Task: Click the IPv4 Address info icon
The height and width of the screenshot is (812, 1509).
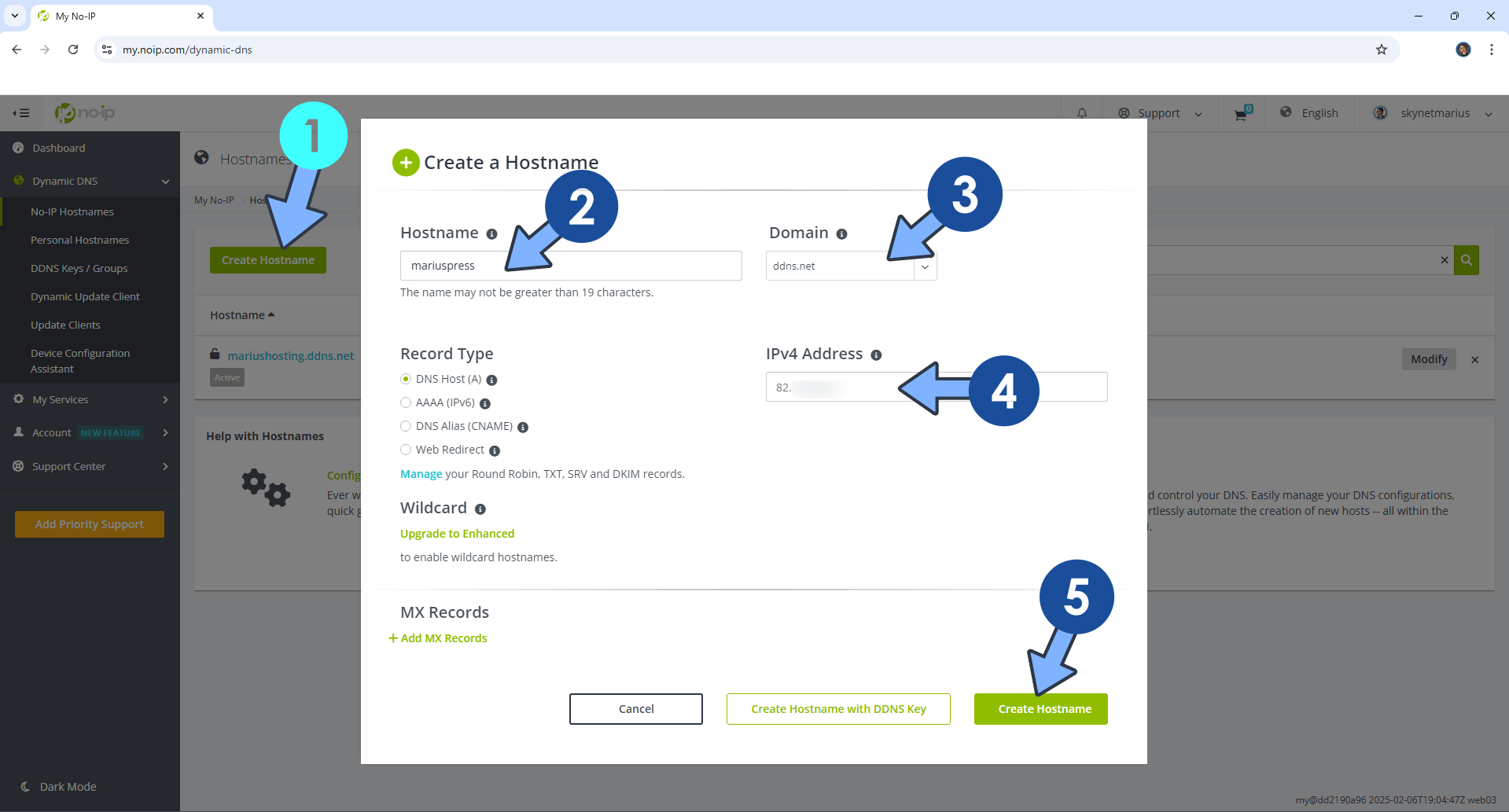Action: [x=876, y=355]
